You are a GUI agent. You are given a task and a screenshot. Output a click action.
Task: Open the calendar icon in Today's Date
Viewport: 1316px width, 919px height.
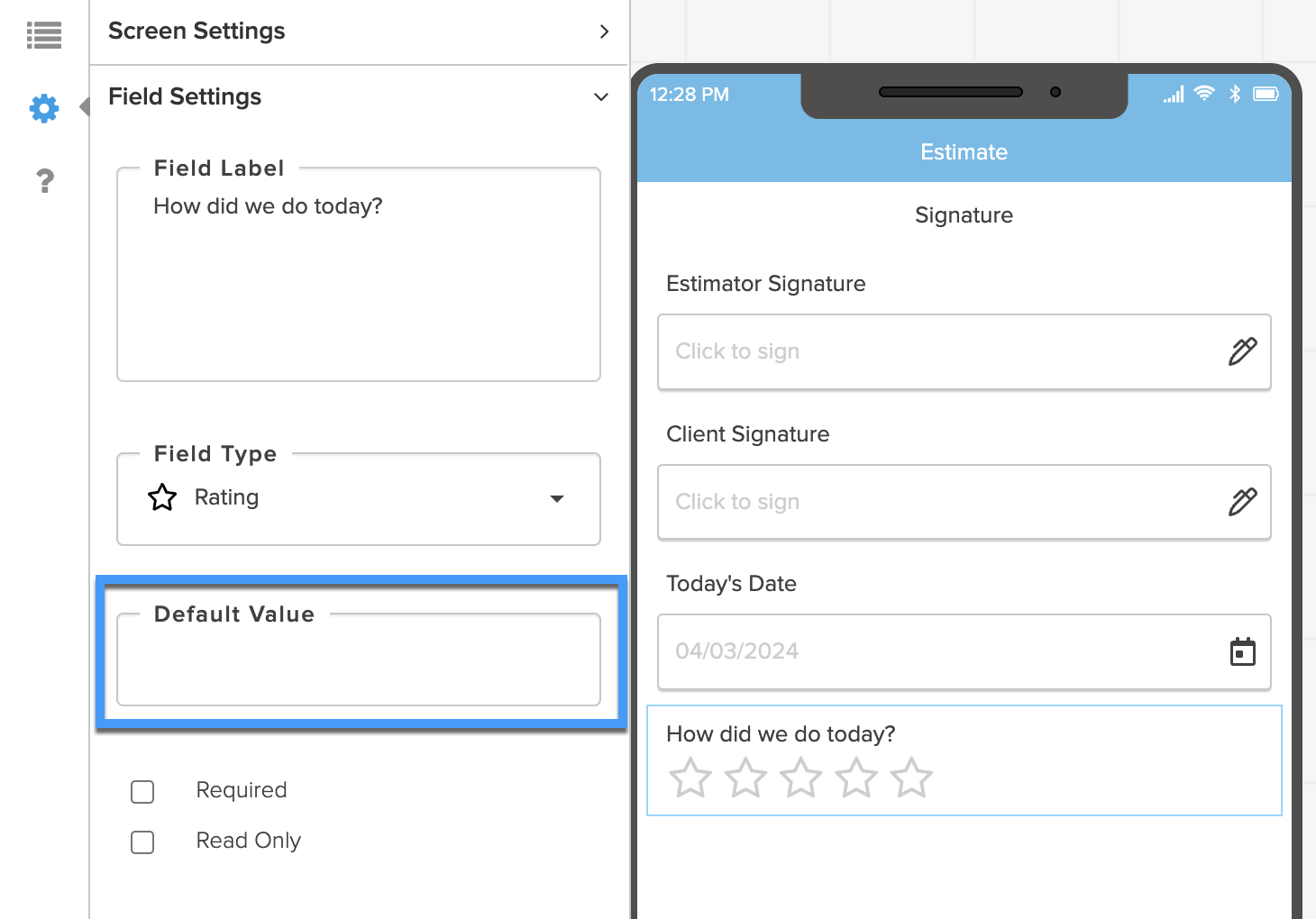pyautogui.click(x=1242, y=651)
